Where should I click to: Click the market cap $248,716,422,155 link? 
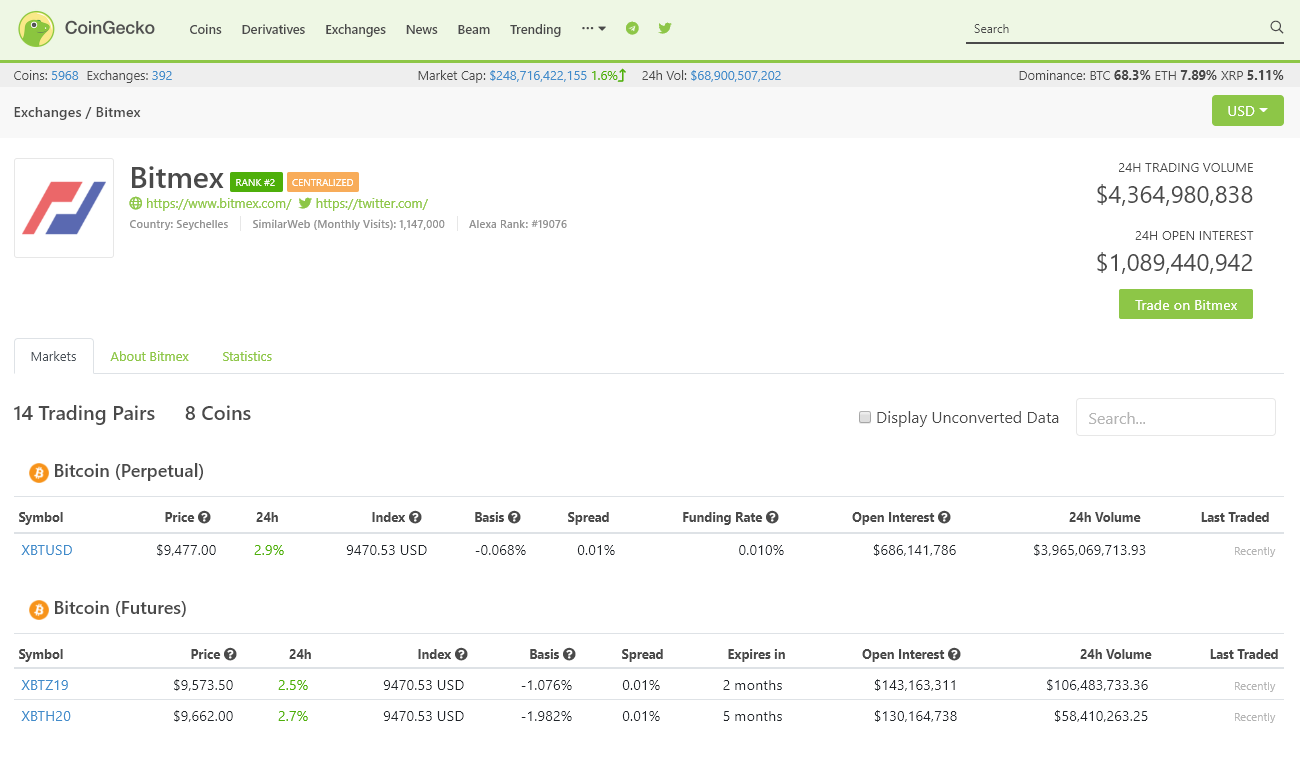[x=538, y=75]
